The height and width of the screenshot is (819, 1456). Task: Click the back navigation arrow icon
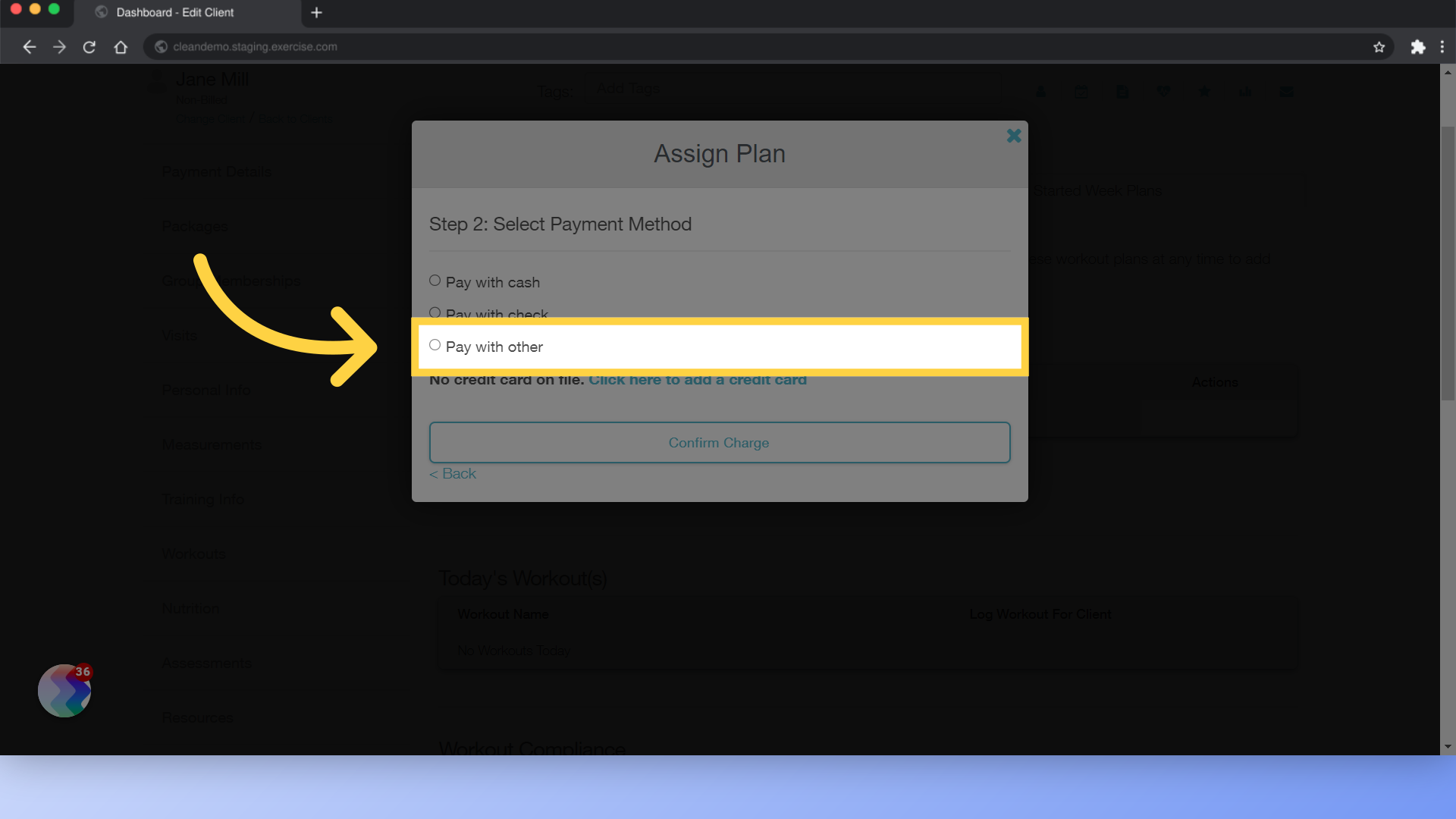(x=28, y=46)
